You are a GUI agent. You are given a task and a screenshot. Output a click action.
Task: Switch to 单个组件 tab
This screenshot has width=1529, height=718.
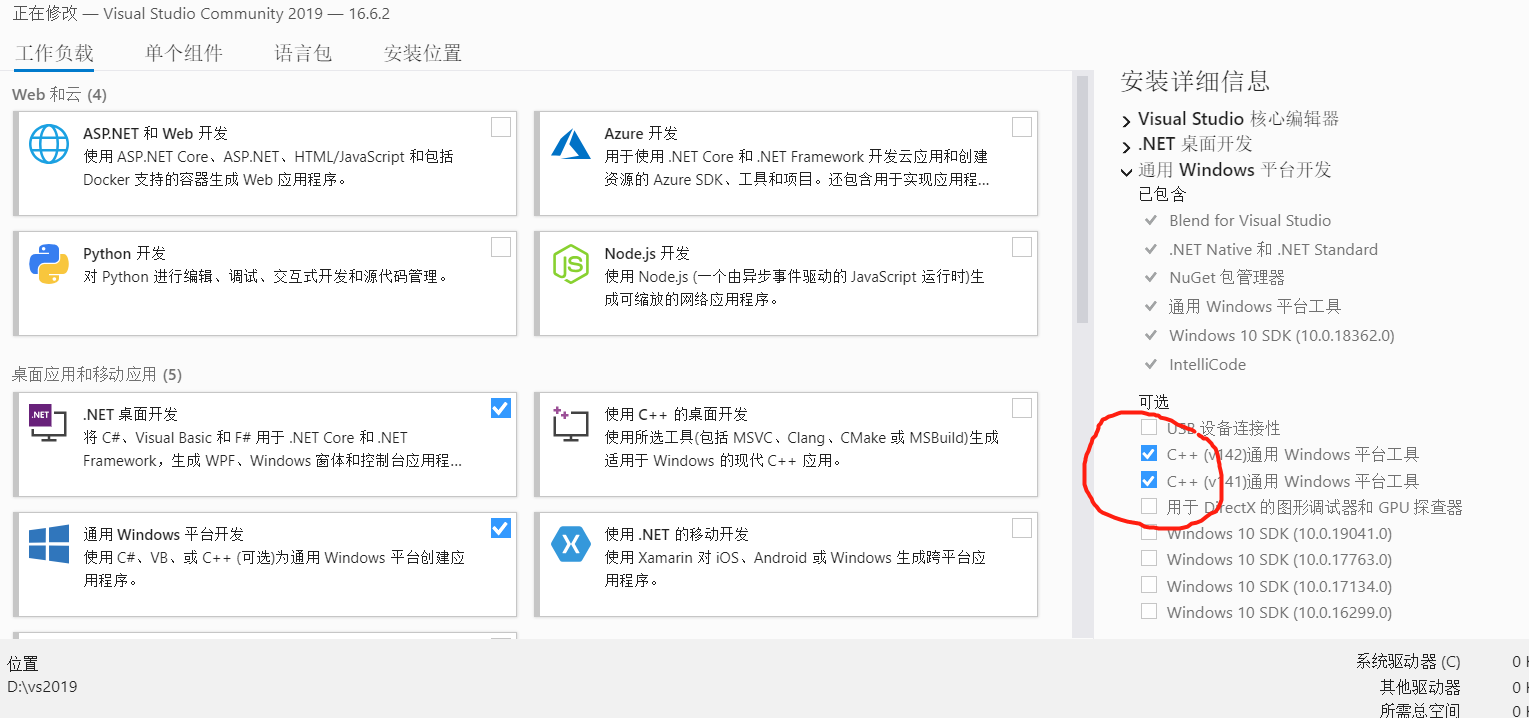click(x=184, y=54)
